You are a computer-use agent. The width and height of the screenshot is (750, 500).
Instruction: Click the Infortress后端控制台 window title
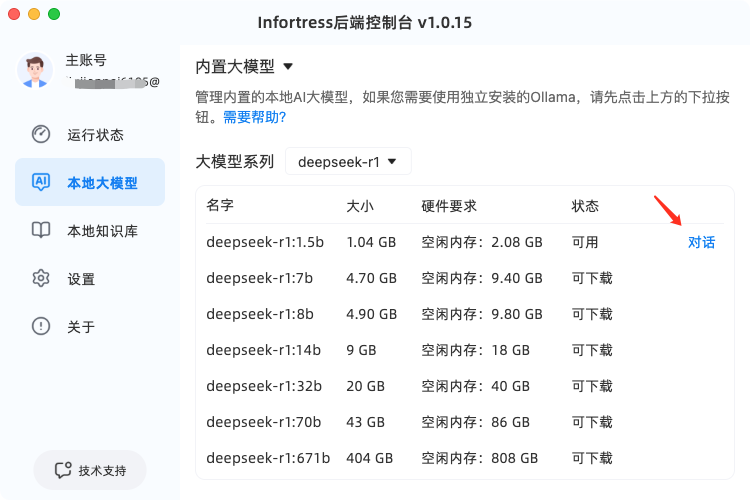(x=364, y=22)
